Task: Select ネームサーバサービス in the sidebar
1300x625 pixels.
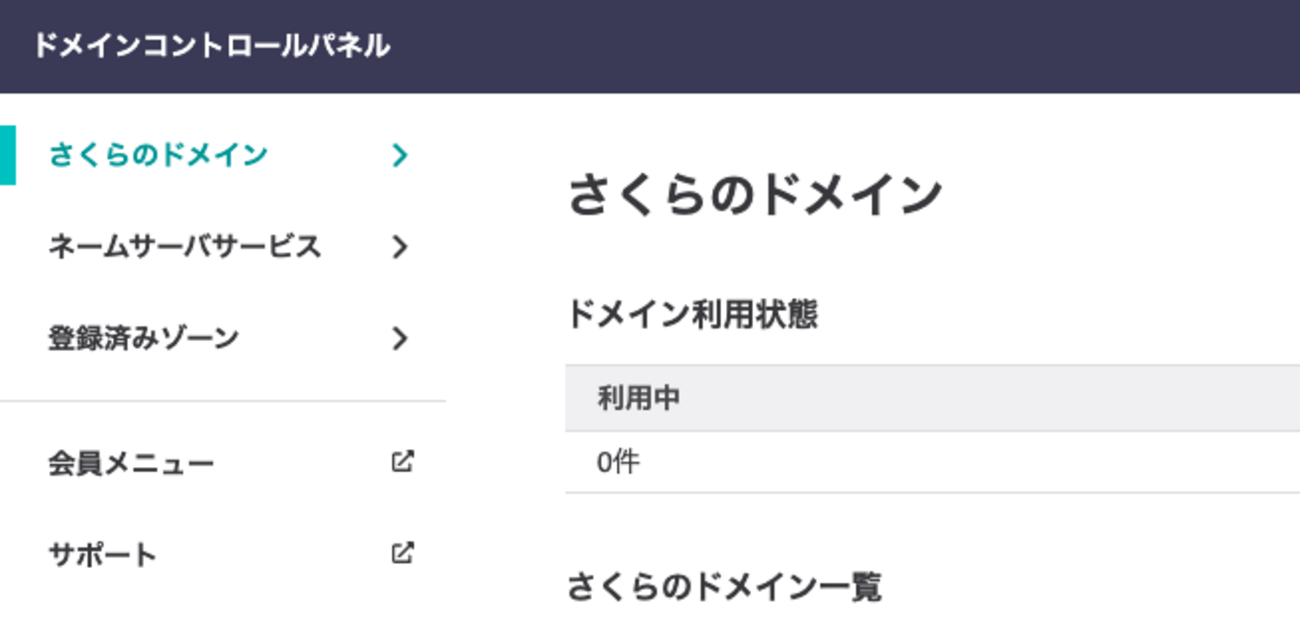Action: 223,247
